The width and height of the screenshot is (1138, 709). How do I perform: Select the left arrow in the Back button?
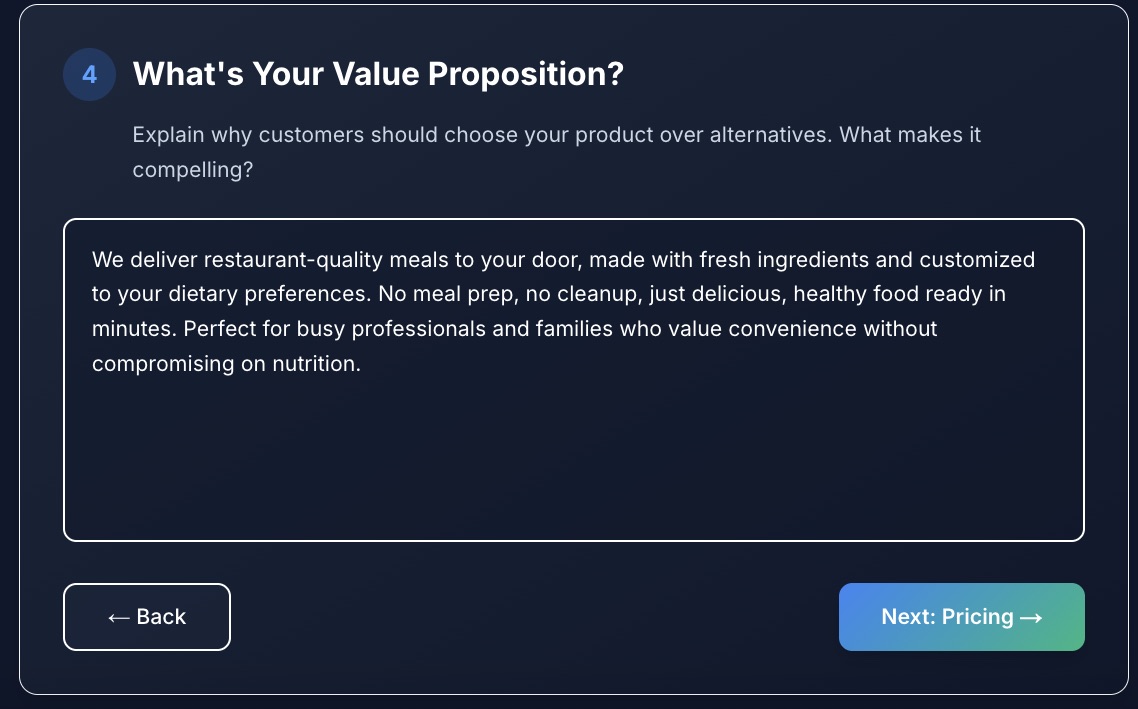(x=117, y=617)
